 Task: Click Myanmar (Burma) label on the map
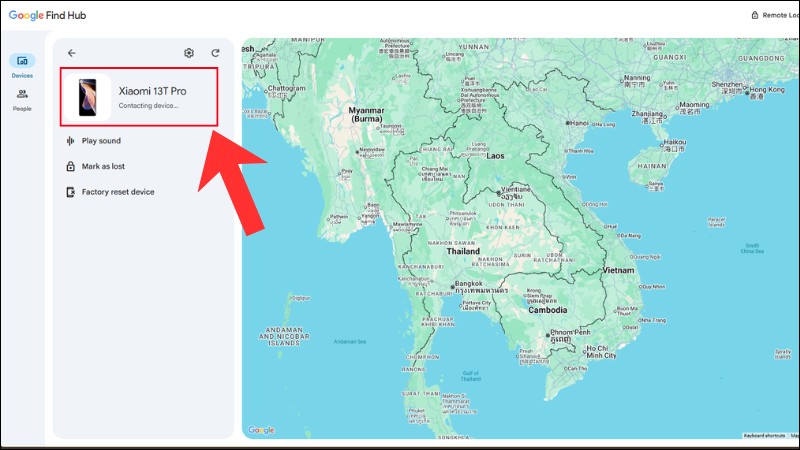[x=366, y=114]
